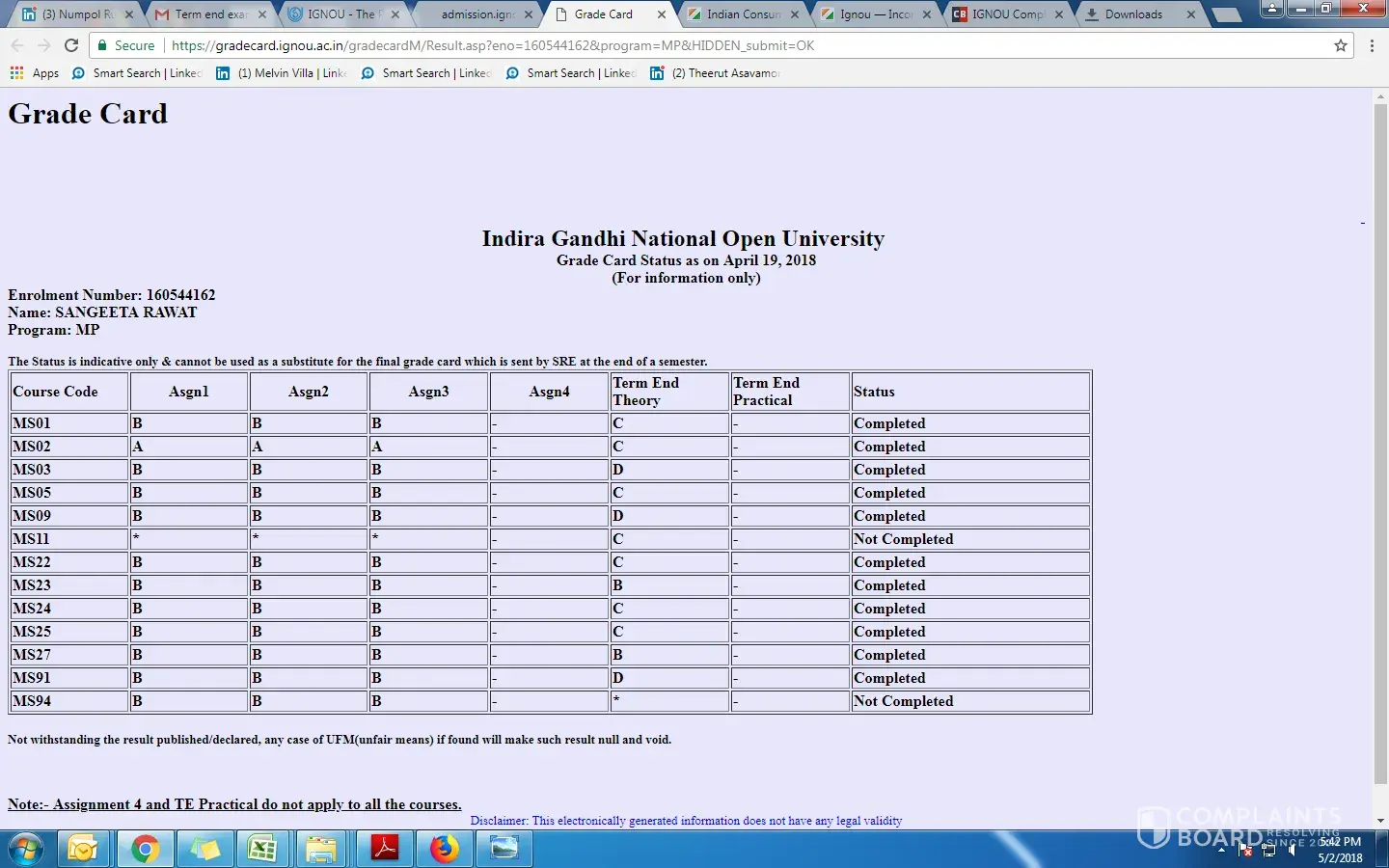Switch to the Downloads tab
Screen dimensions: 1389x868
pyautogui.click(x=1133, y=14)
